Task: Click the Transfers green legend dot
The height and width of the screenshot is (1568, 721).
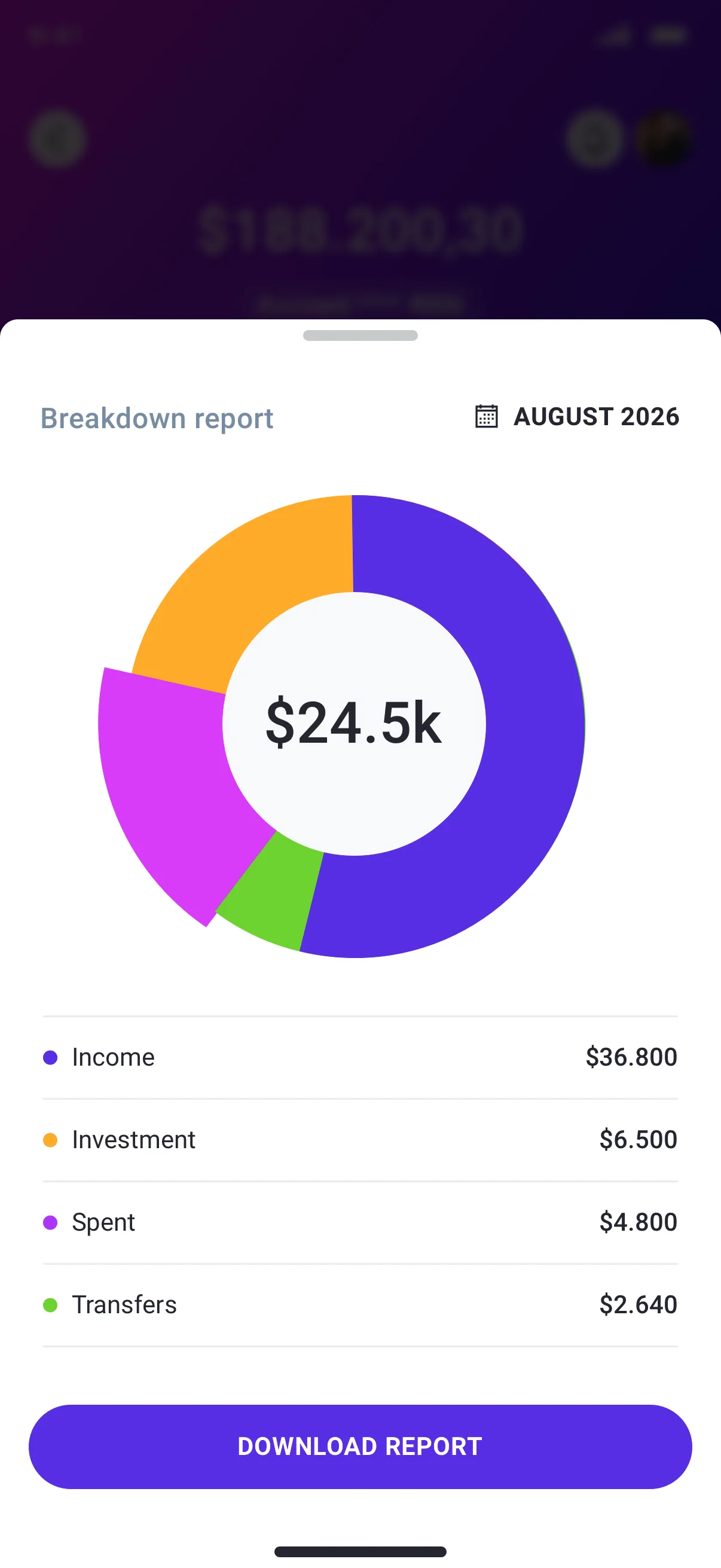Action: point(51,1304)
